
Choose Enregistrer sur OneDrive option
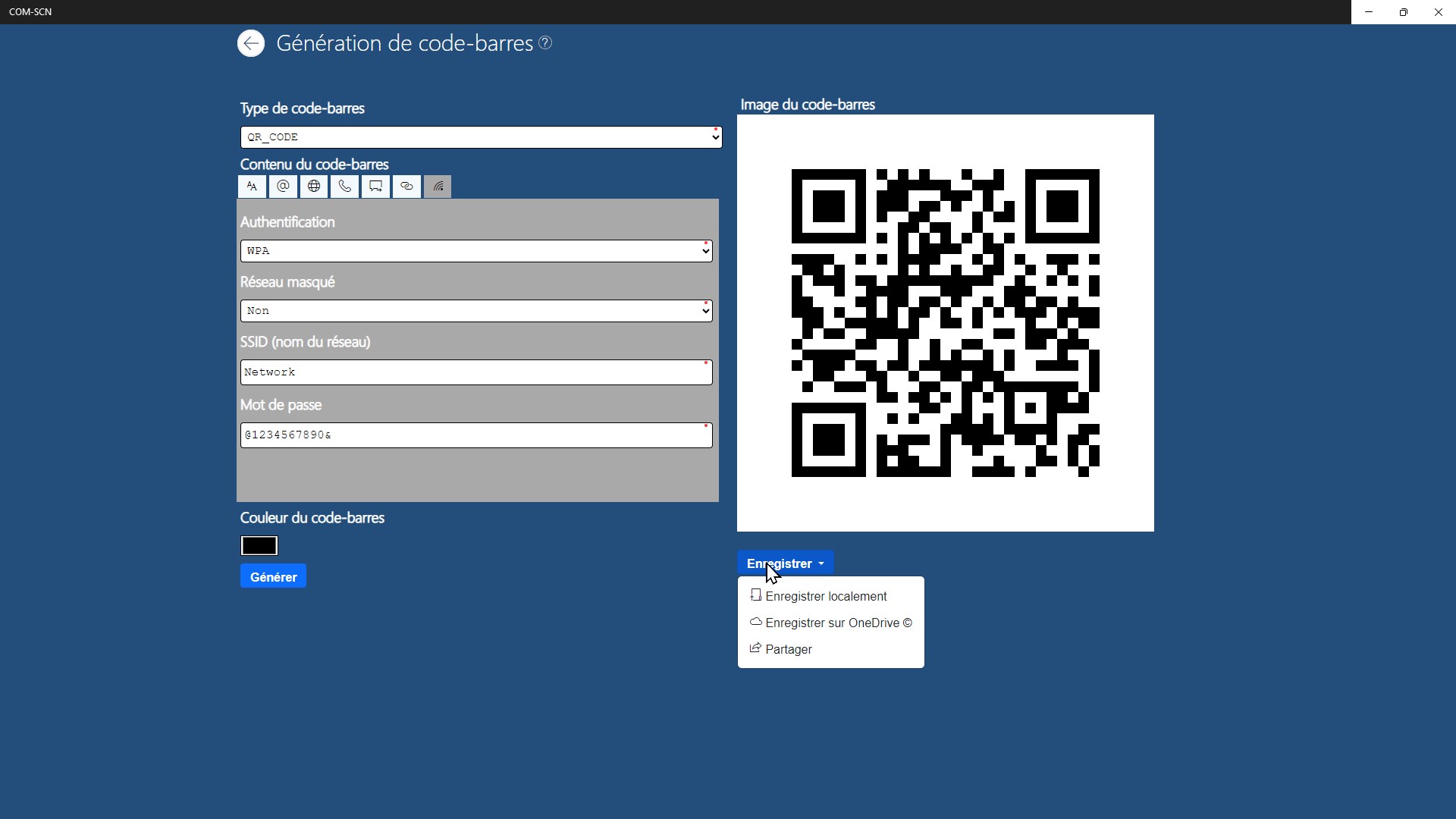tap(838, 623)
